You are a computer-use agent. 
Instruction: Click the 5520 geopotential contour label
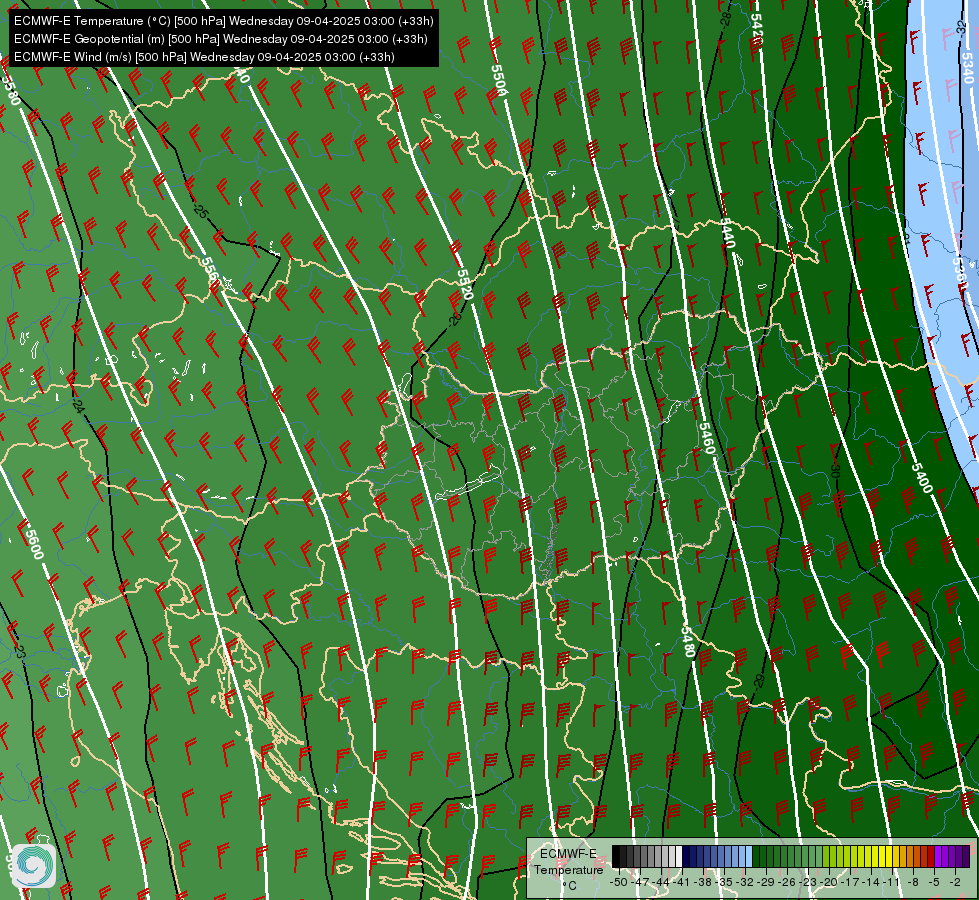point(465,284)
